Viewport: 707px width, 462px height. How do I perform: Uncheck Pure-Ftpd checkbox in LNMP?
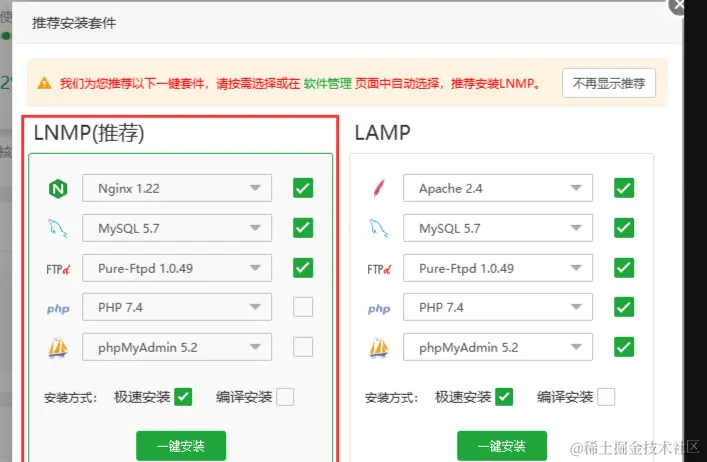[x=303, y=268]
